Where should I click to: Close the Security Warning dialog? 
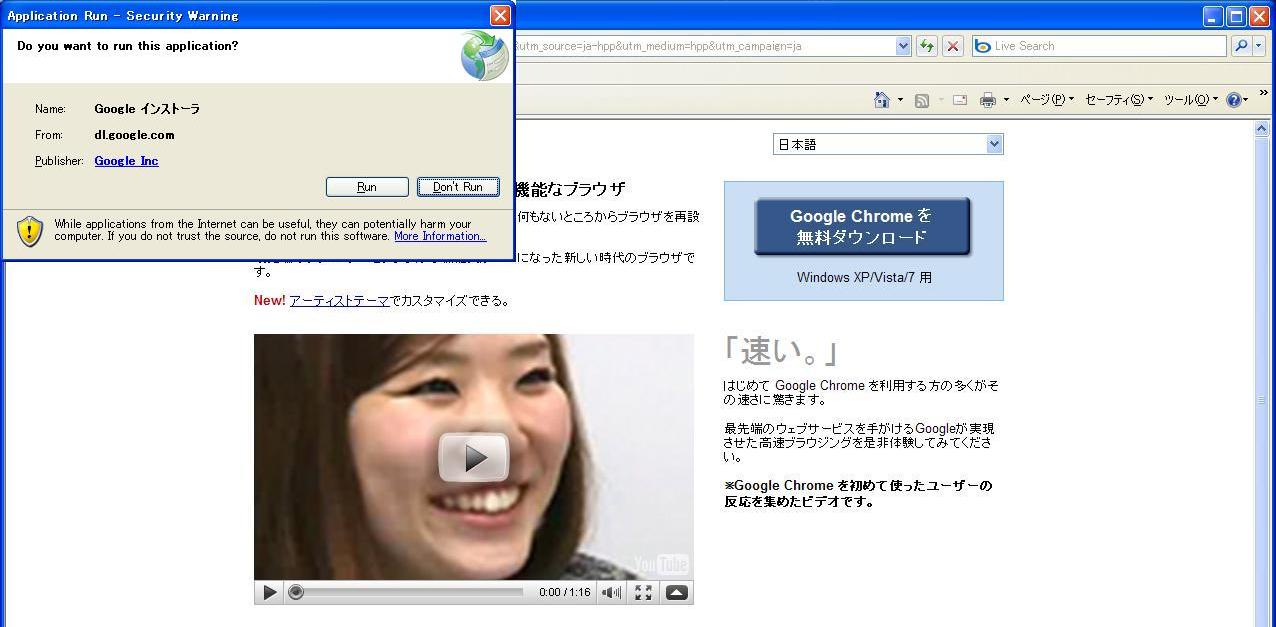pos(500,15)
